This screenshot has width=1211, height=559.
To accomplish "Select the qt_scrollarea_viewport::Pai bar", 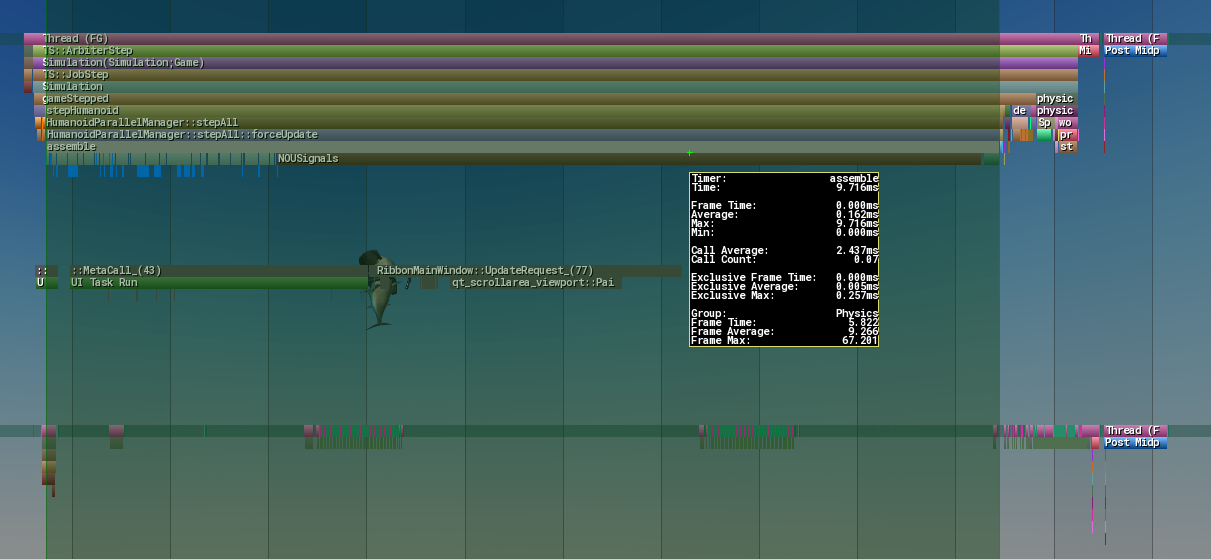I will coord(535,282).
